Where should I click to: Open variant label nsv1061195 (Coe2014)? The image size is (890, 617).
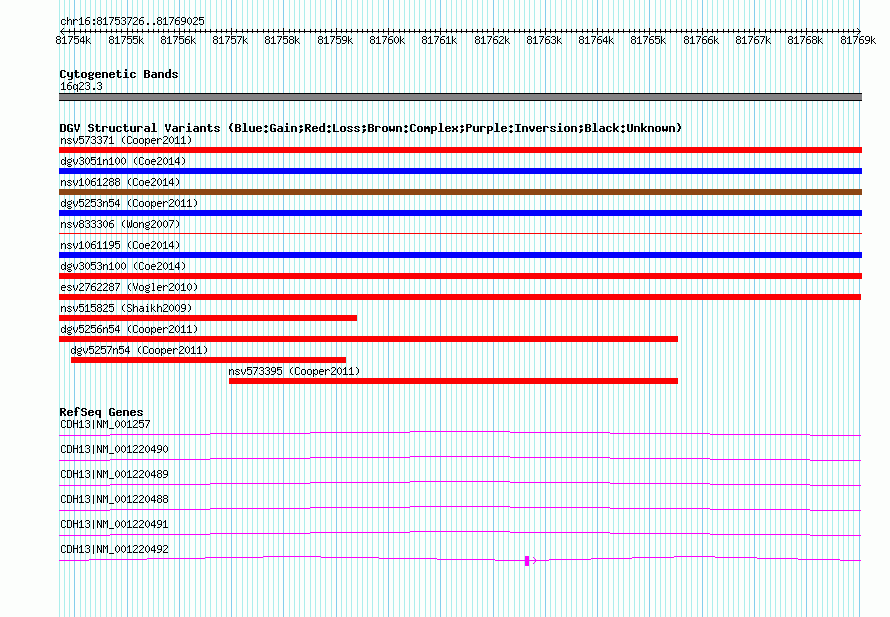click(x=120, y=245)
